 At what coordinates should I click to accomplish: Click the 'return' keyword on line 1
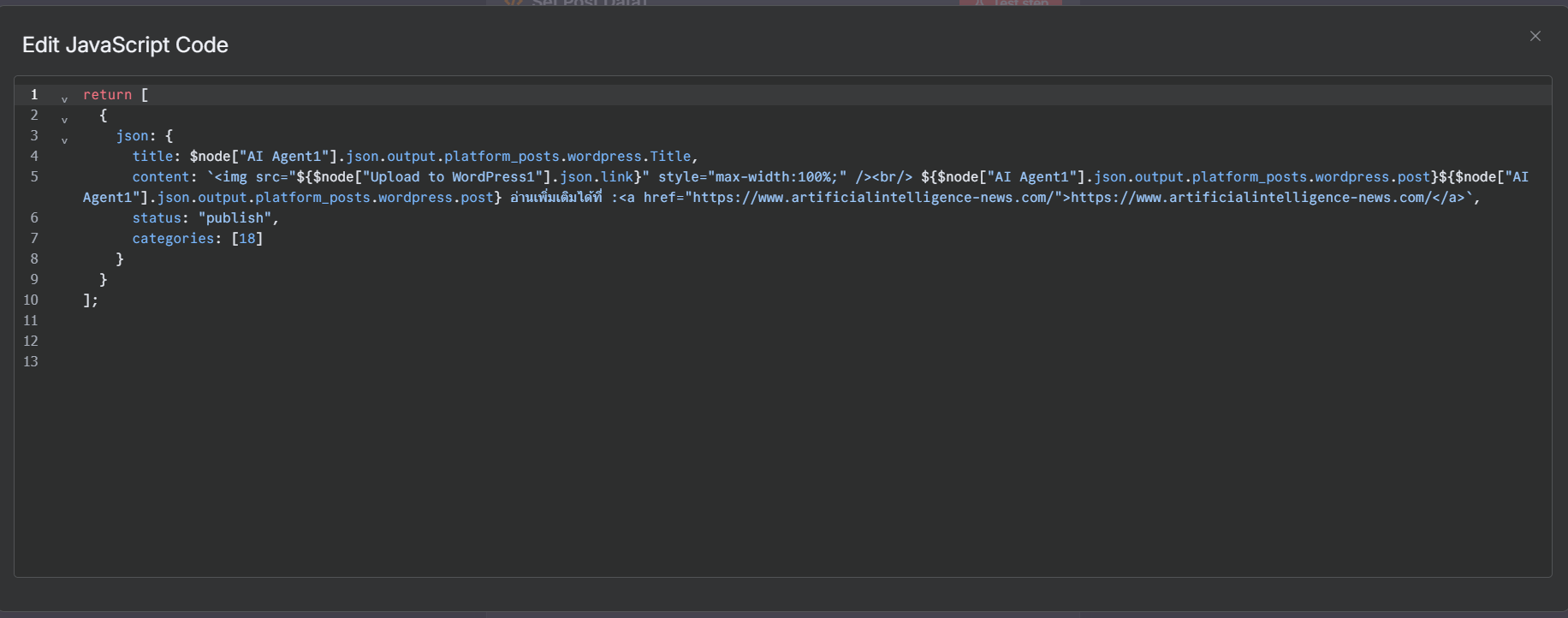coord(107,95)
